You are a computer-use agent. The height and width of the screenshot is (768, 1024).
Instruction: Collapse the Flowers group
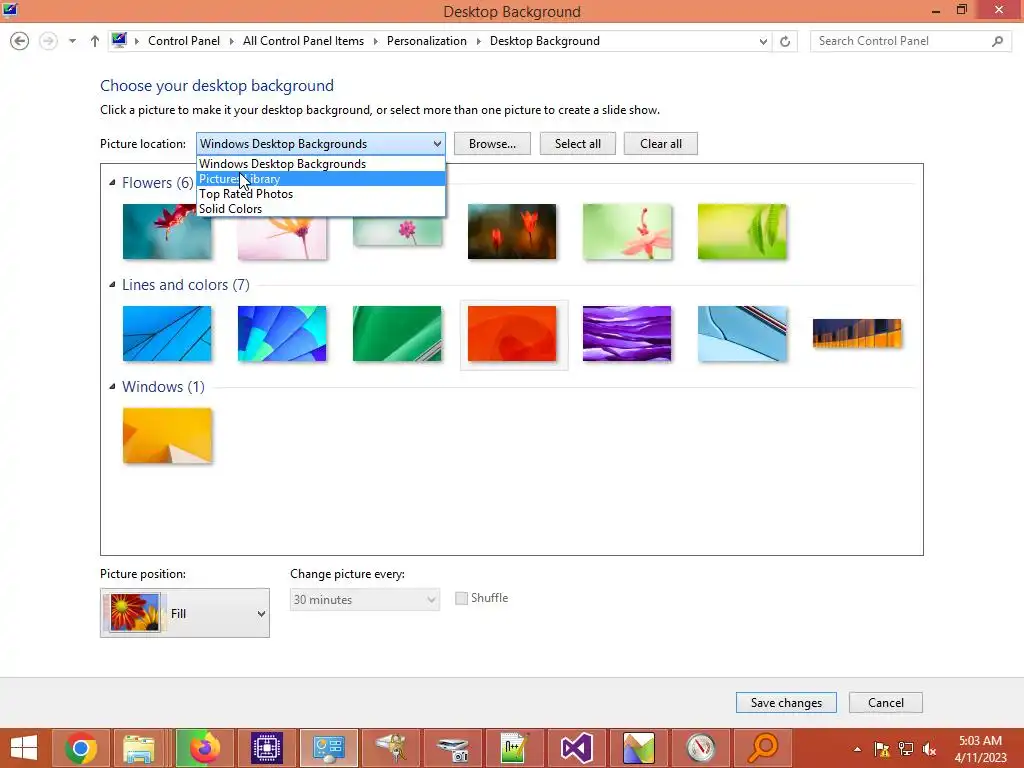pyautogui.click(x=112, y=183)
